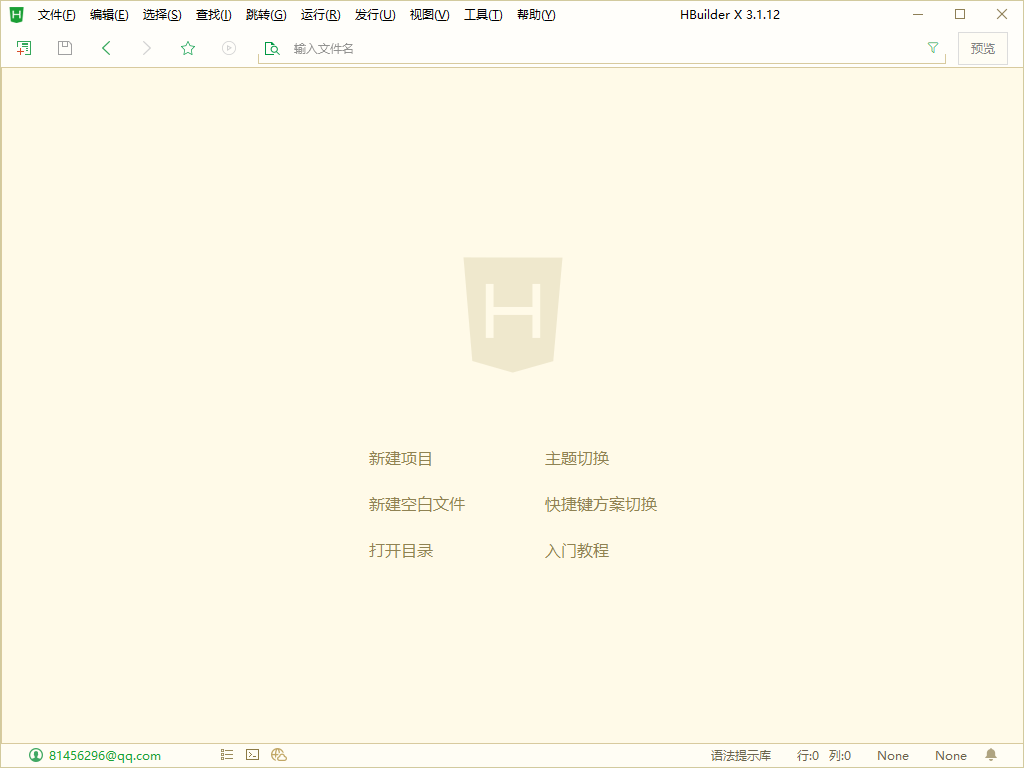Viewport: 1024px width, 768px height.
Task: Click the new file icon in toolbar
Action: tap(24, 48)
